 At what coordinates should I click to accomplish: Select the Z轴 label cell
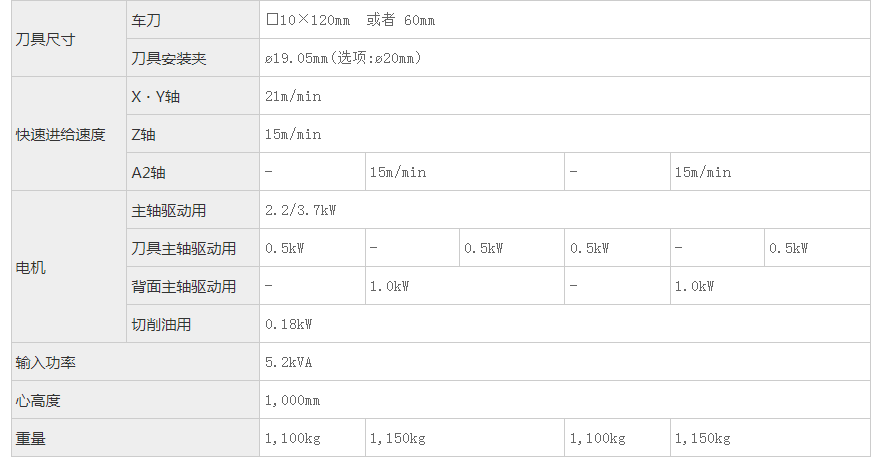[x=143, y=135]
